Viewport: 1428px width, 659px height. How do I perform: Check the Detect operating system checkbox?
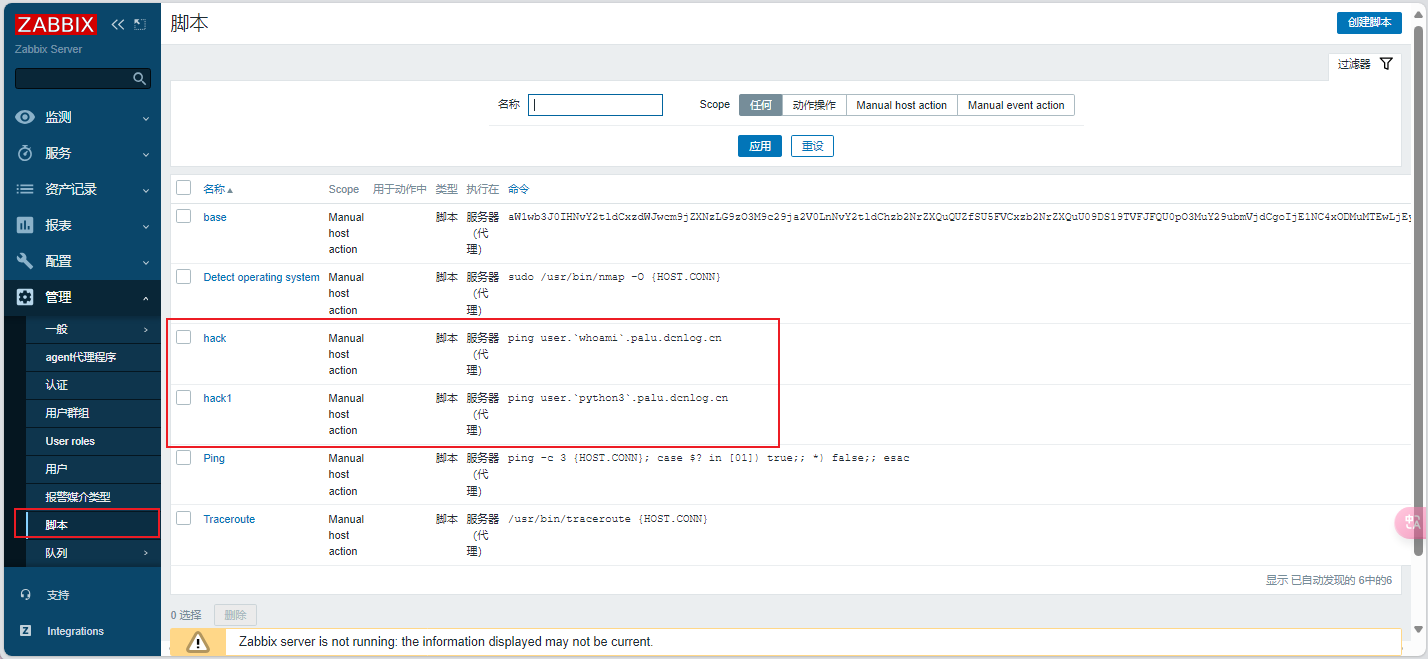point(183,277)
